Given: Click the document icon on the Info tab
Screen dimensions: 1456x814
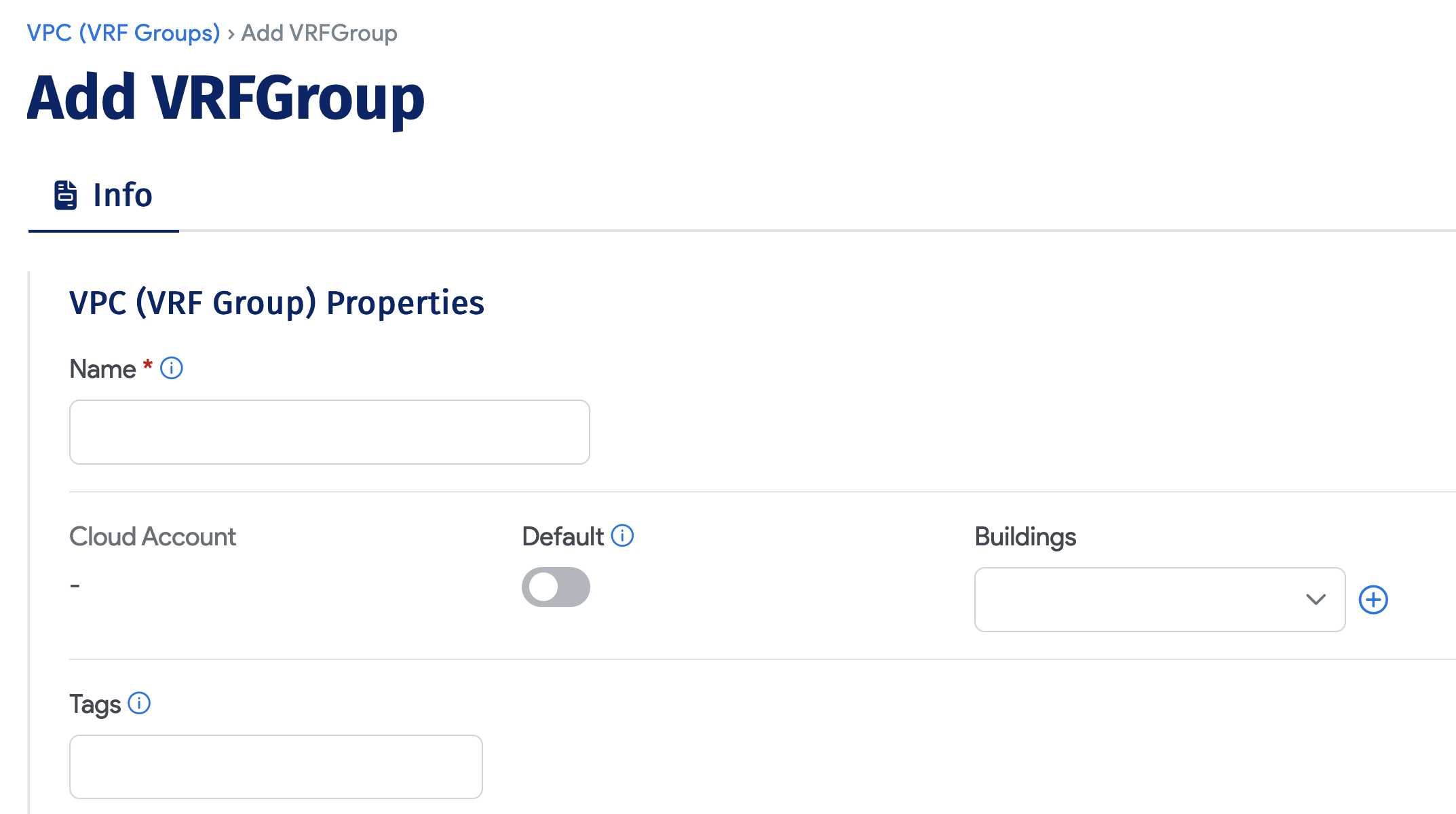Looking at the screenshot, I should [x=65, y=195].
